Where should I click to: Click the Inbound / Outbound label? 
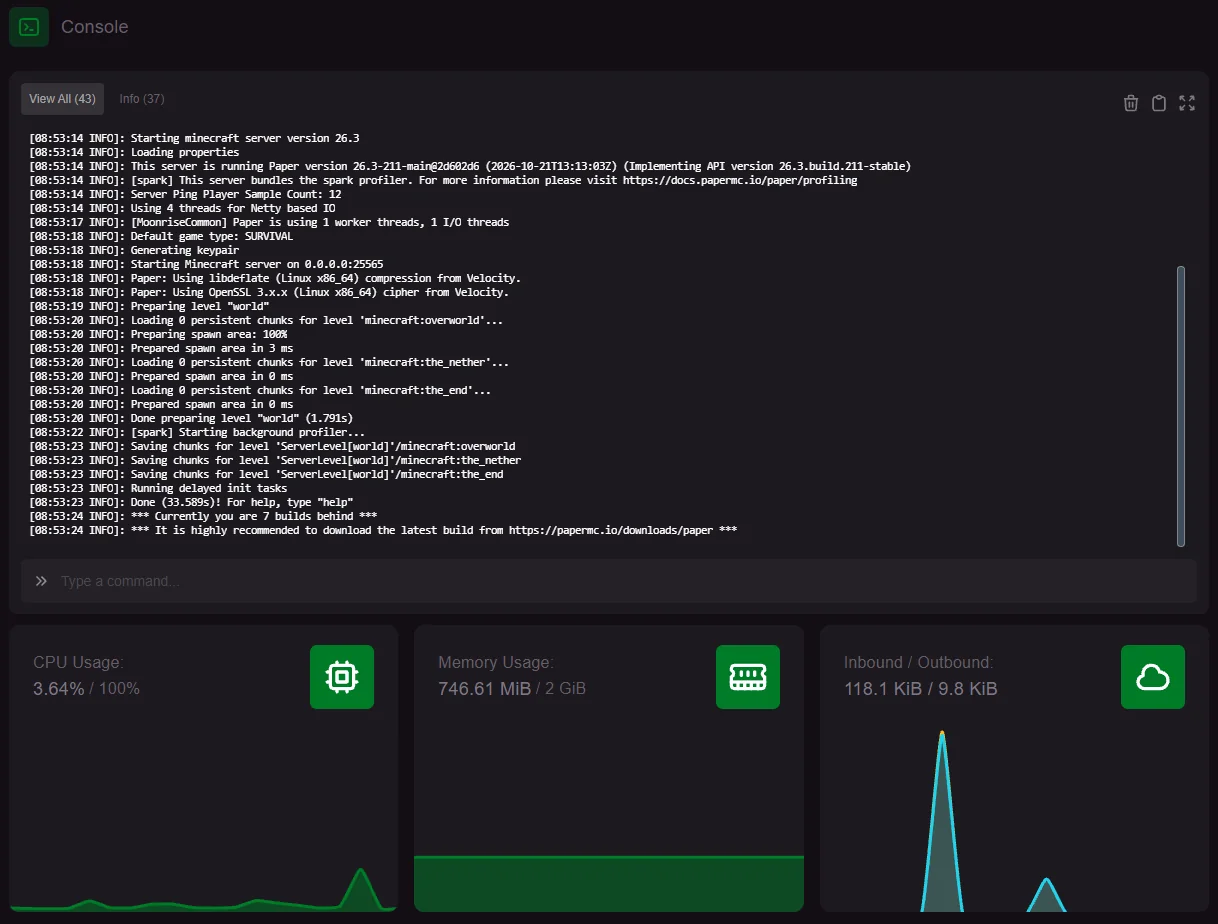click(918, 662)
